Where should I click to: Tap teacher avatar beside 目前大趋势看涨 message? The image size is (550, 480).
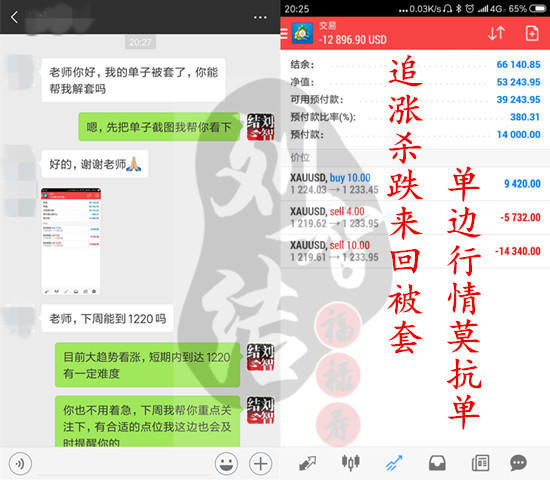[x=260, y=357]
